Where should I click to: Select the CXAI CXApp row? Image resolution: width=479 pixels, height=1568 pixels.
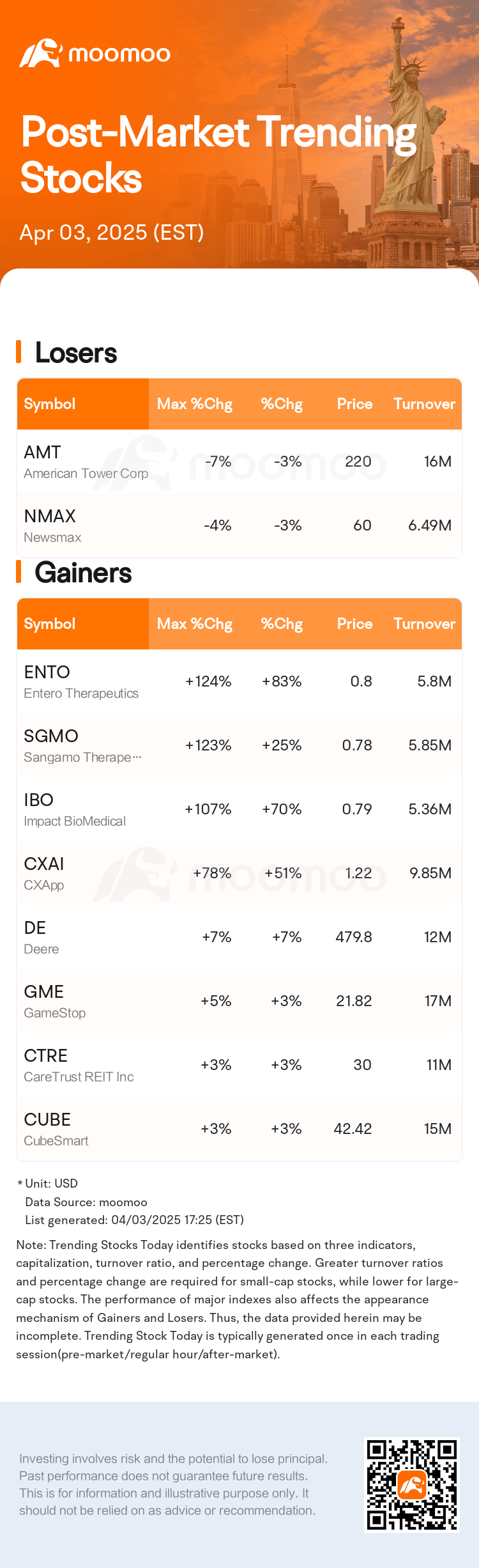(240, 873)
